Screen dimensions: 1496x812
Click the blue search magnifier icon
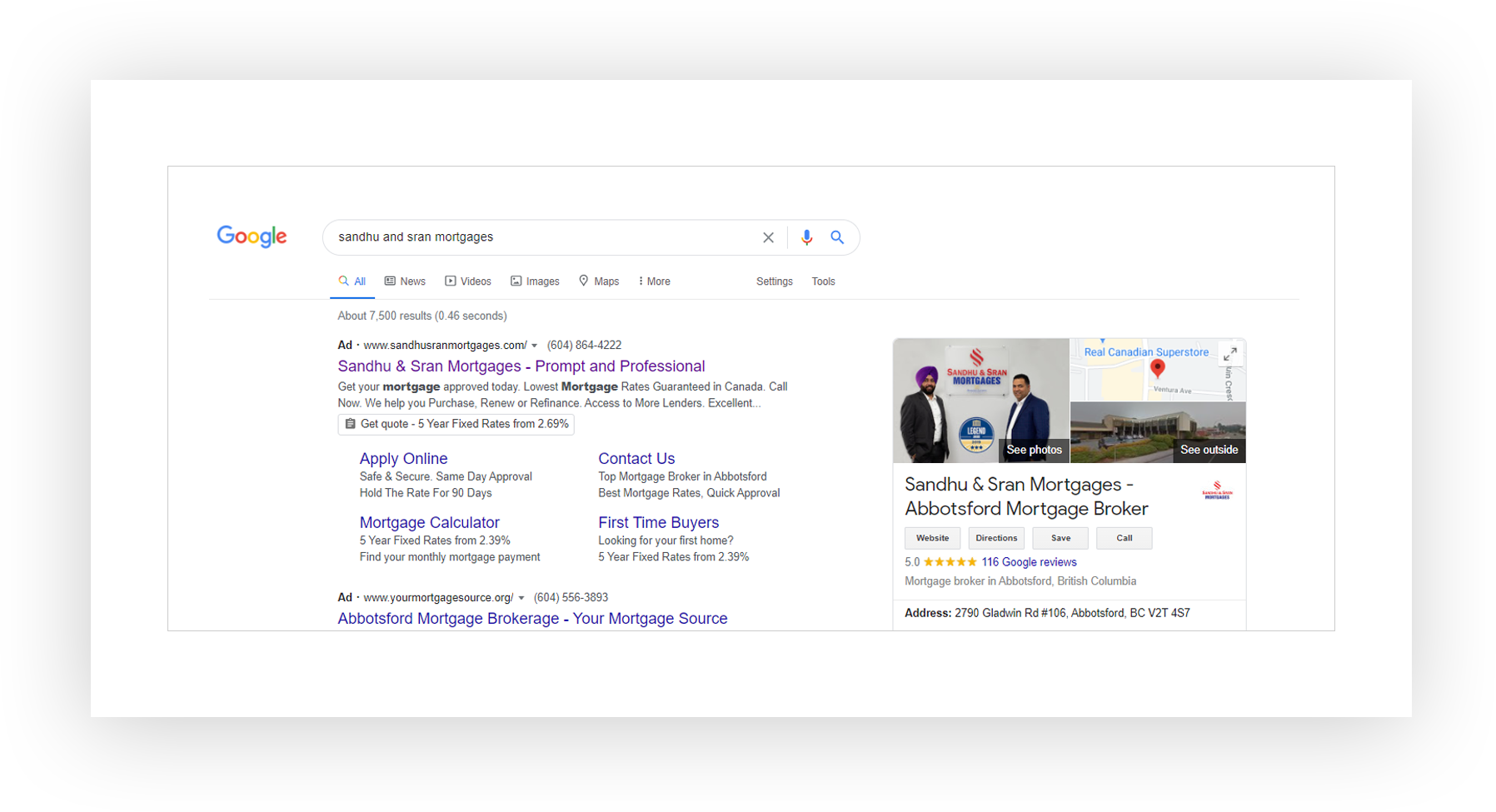837,237
